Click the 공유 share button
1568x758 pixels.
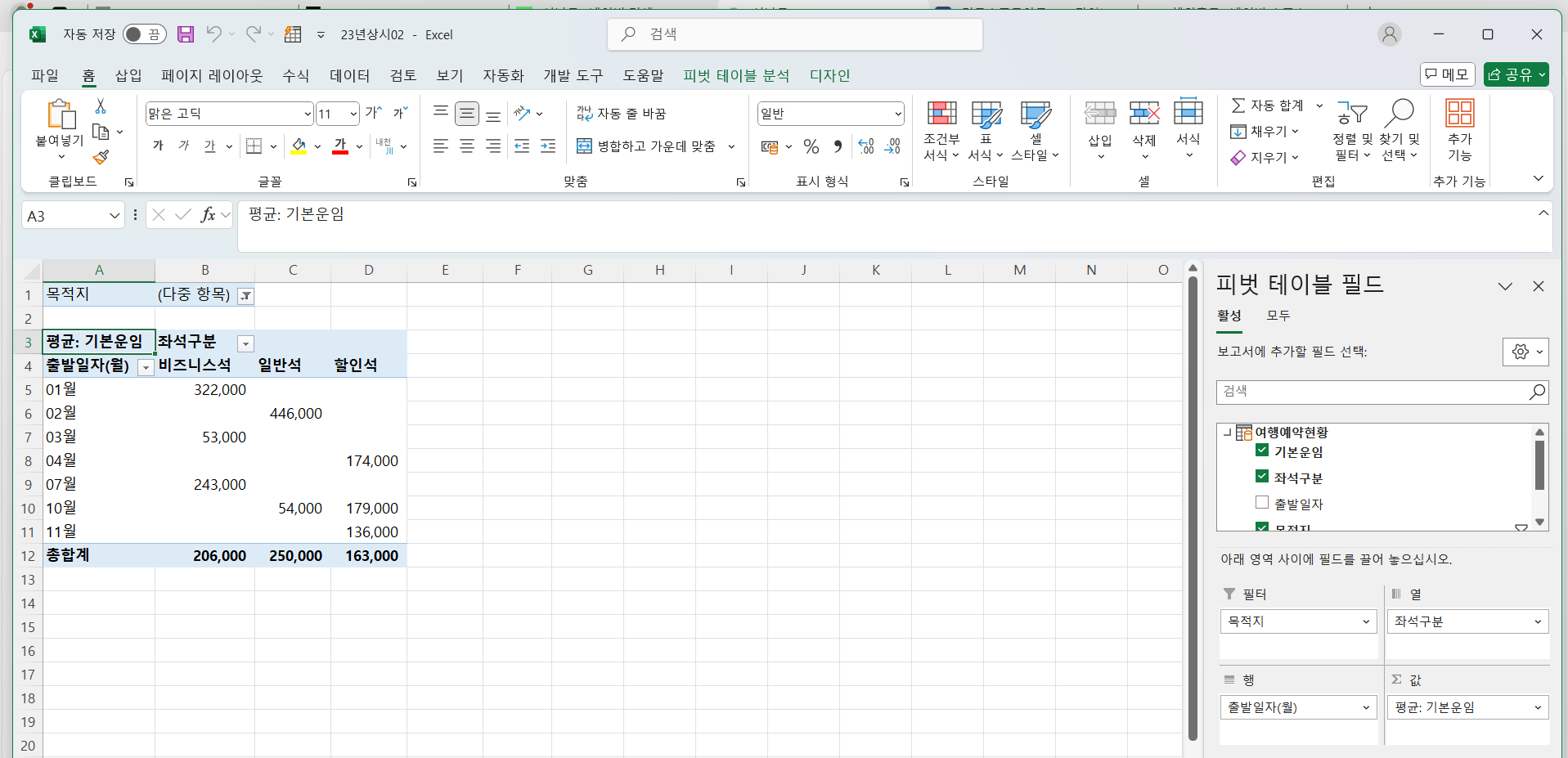(1516, 74)
